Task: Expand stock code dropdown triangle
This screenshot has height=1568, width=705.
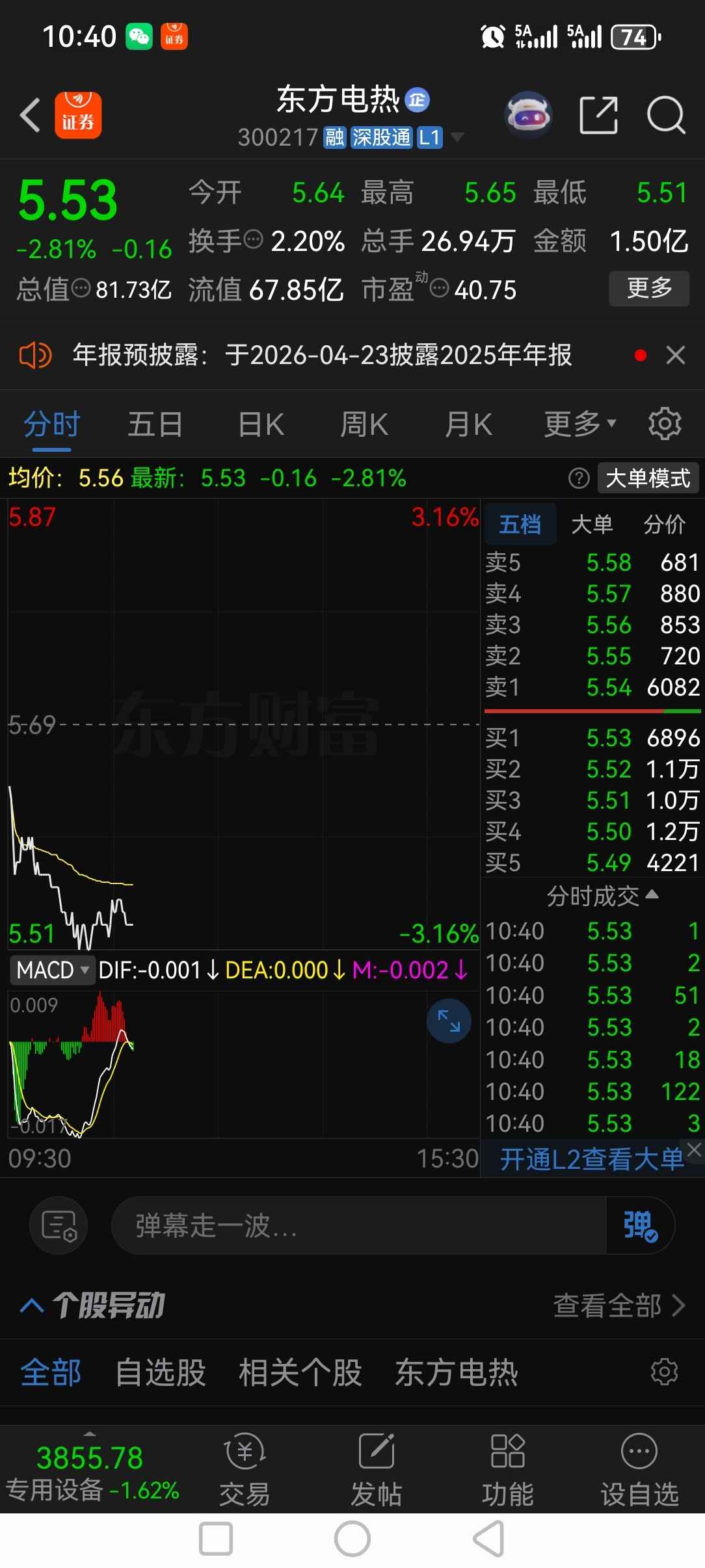Action: tap(457, 137)
